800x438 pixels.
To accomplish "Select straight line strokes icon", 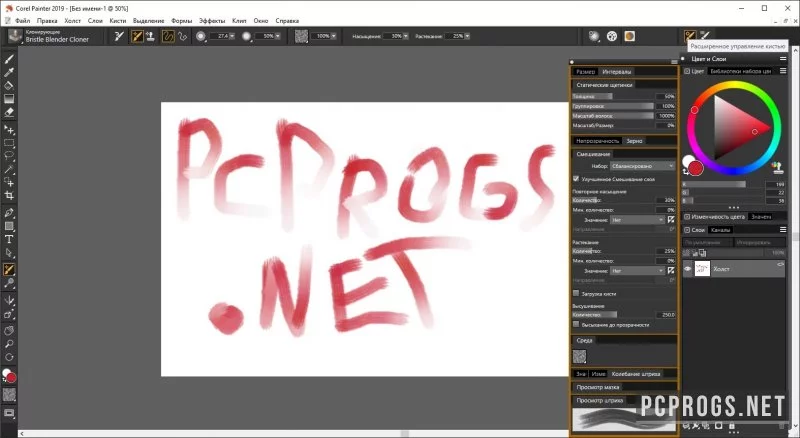I will [182, 36].
